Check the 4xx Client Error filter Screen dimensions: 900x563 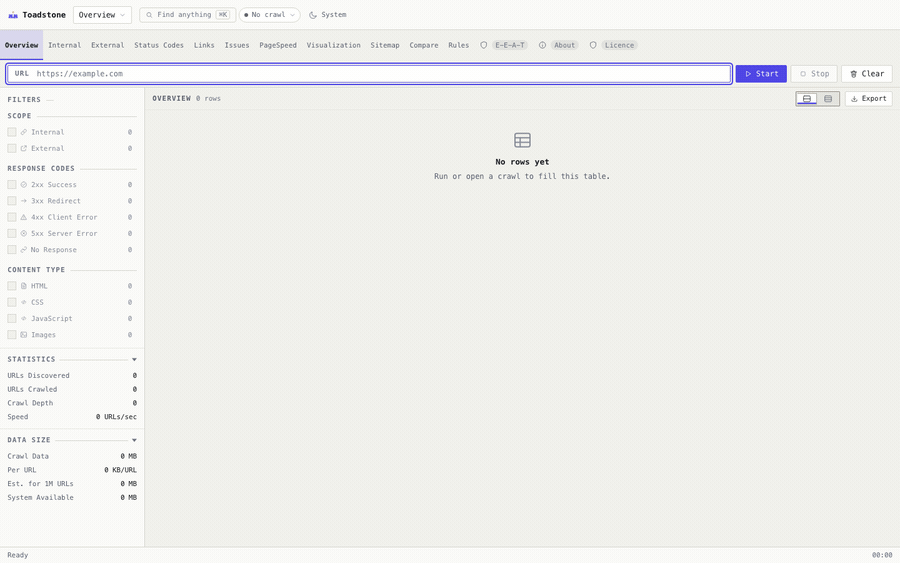11,217
